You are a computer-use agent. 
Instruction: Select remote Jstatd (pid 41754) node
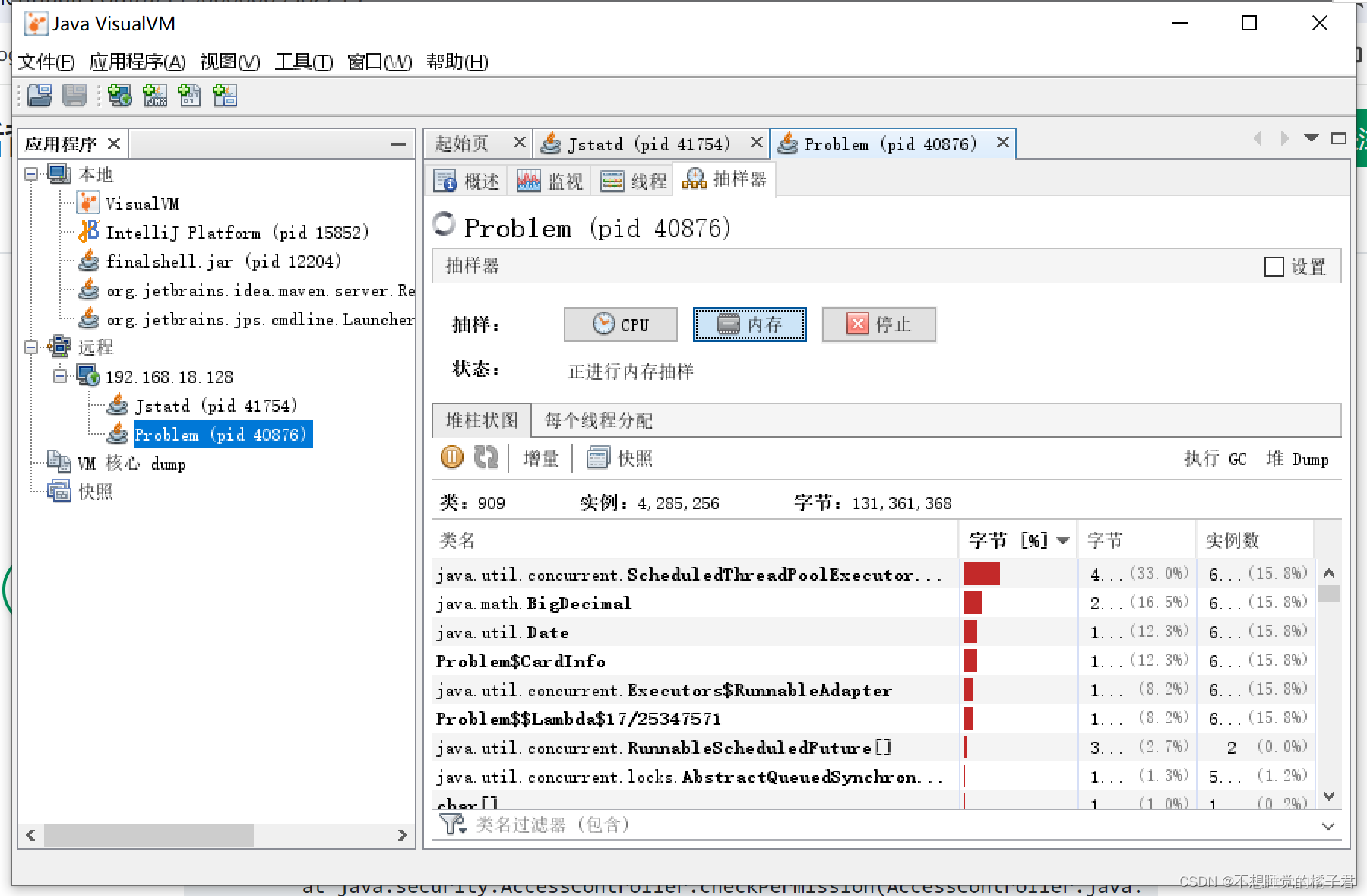[216, 406]
